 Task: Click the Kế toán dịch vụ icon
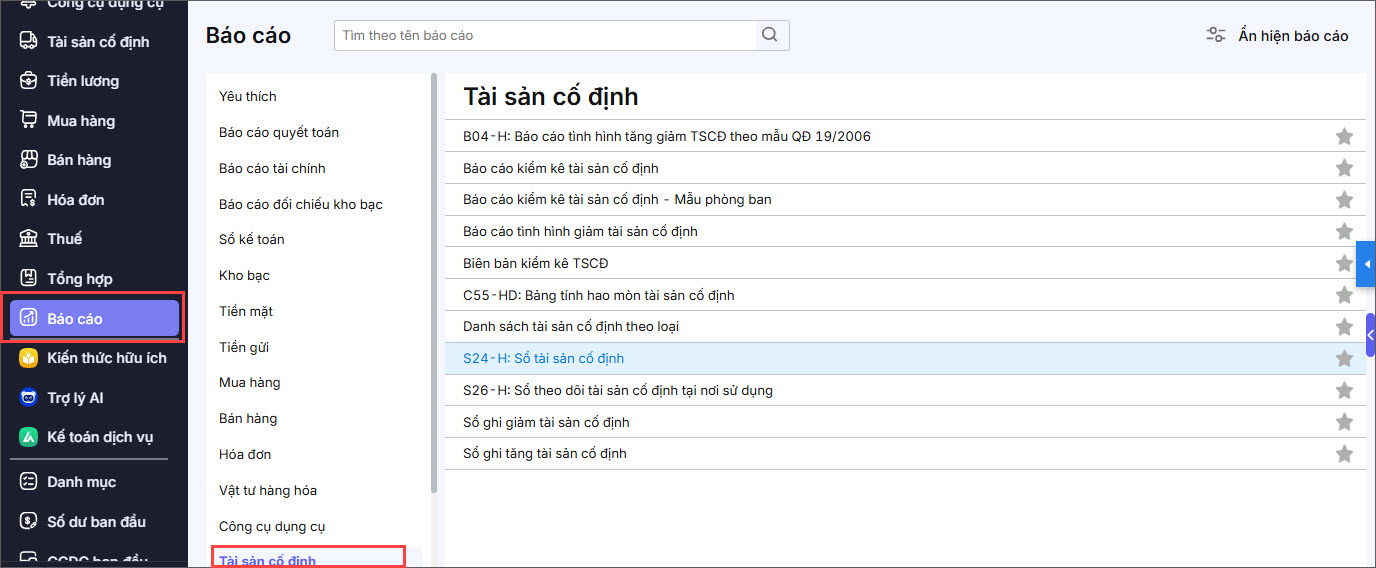coord(29,437)
